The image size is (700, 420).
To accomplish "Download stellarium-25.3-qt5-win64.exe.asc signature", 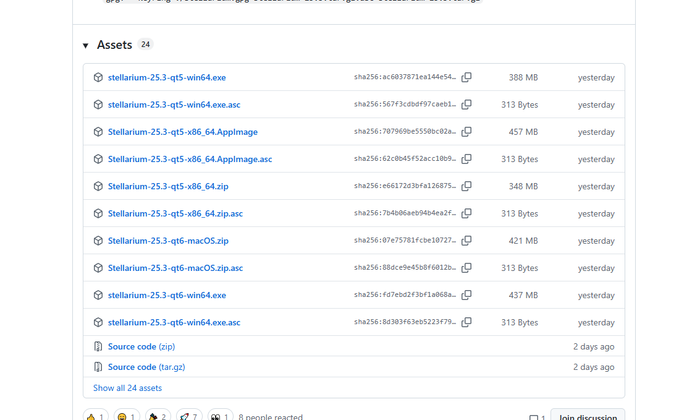I will click(x=174, y=104).
